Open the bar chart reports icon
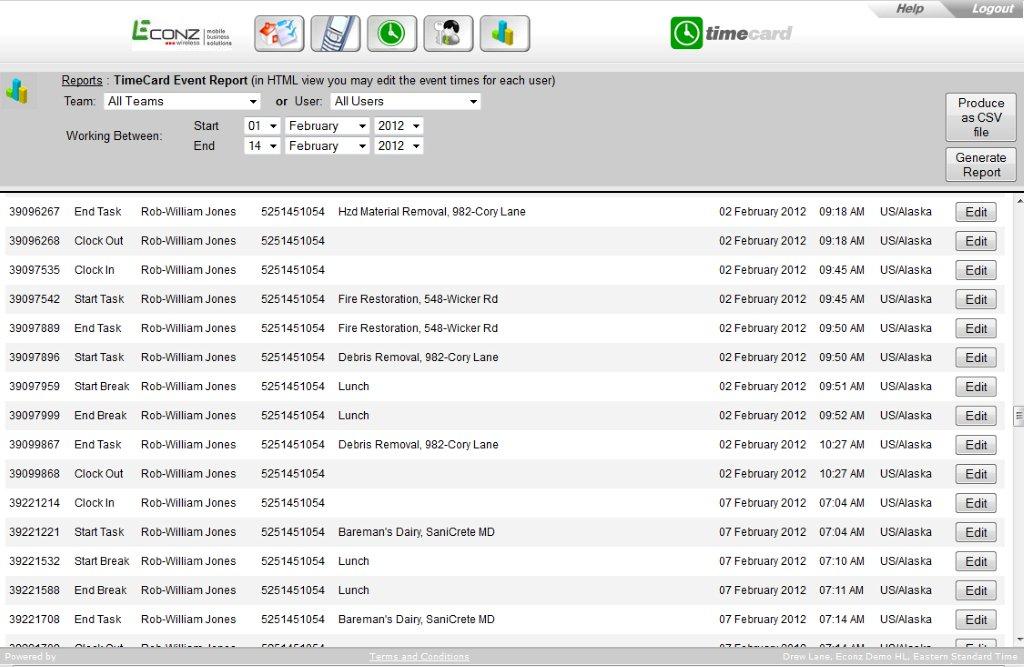The width and height of the screenshot is (1024, 667). tap(503, 32)
